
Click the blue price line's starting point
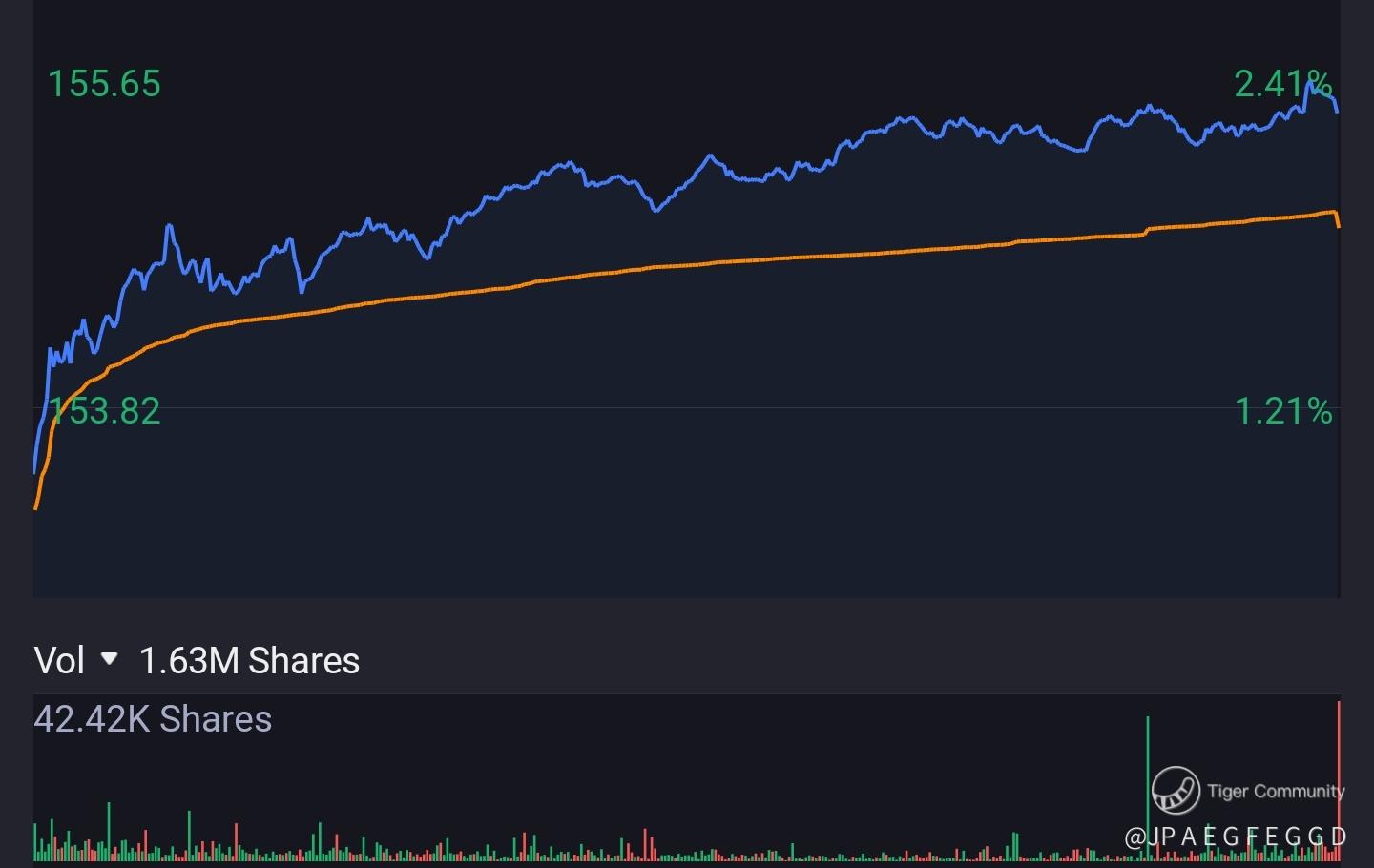coord(35,471)
